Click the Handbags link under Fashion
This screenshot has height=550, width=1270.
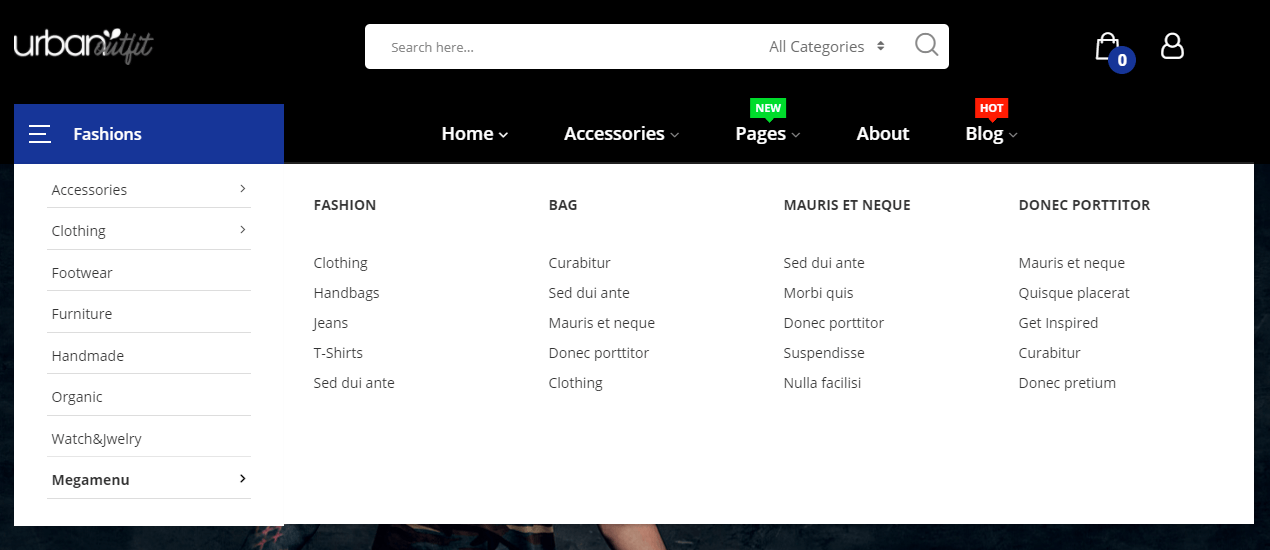tap(346, 293)
